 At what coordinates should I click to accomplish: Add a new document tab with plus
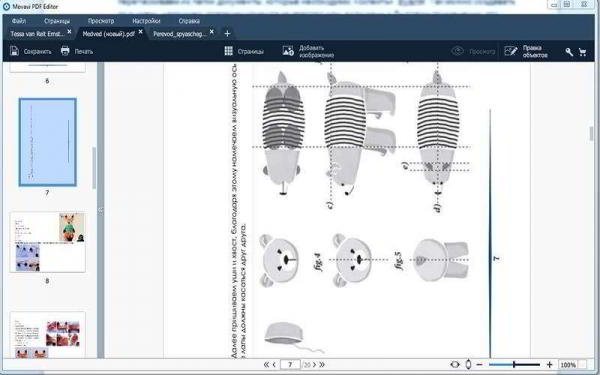227,34
